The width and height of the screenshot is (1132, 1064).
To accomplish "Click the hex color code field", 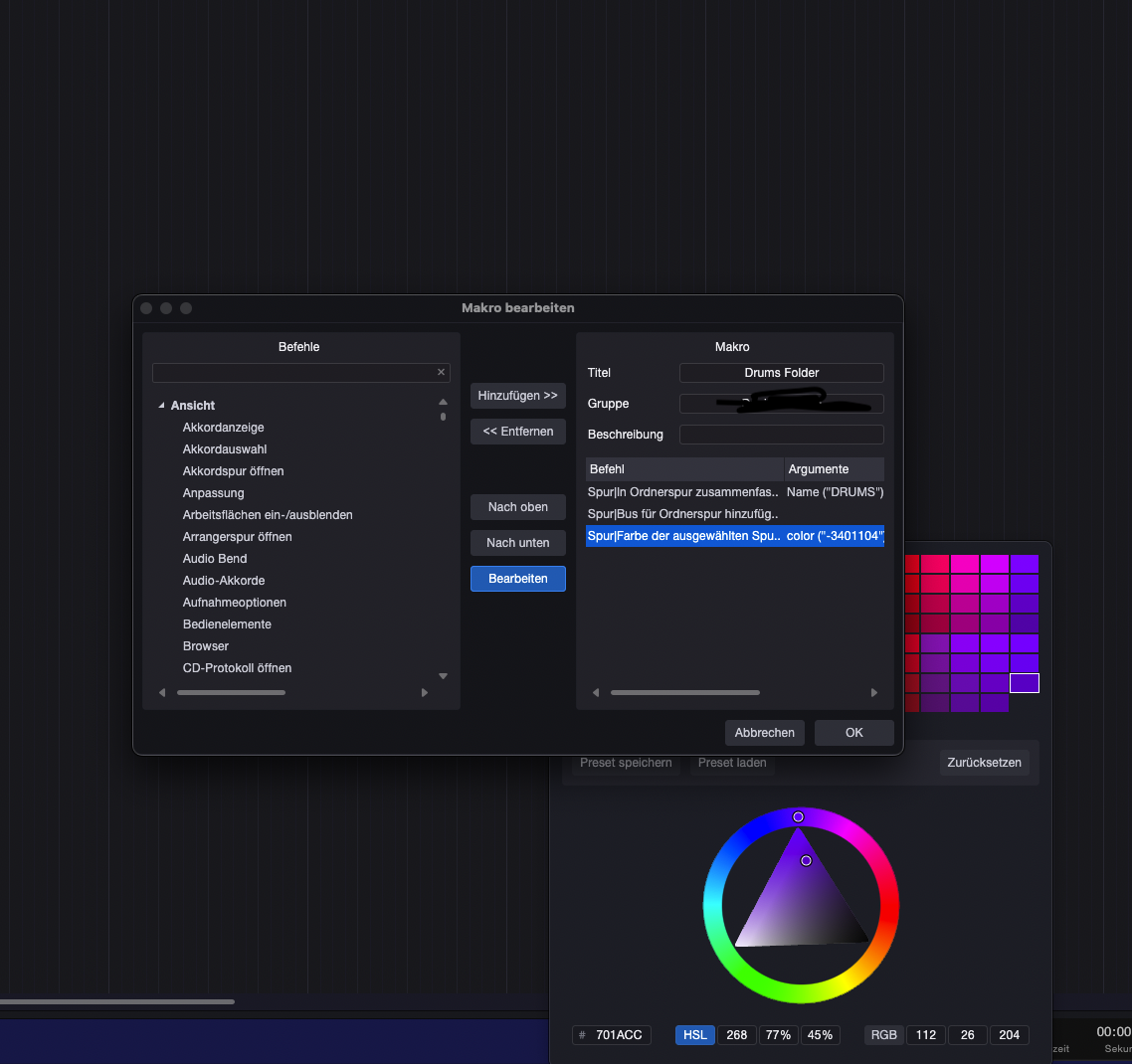I will [x=618, y=1035].
